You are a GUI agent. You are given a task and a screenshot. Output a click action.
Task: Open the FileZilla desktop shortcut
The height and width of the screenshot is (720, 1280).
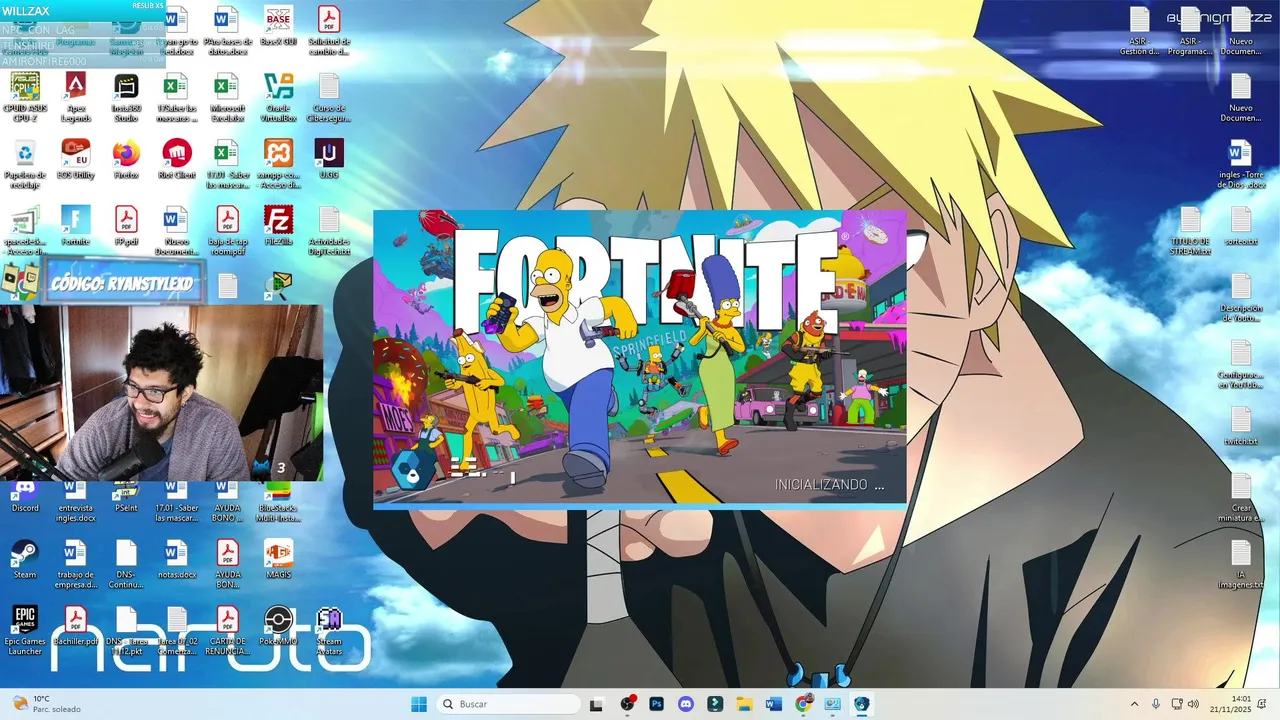278,226
